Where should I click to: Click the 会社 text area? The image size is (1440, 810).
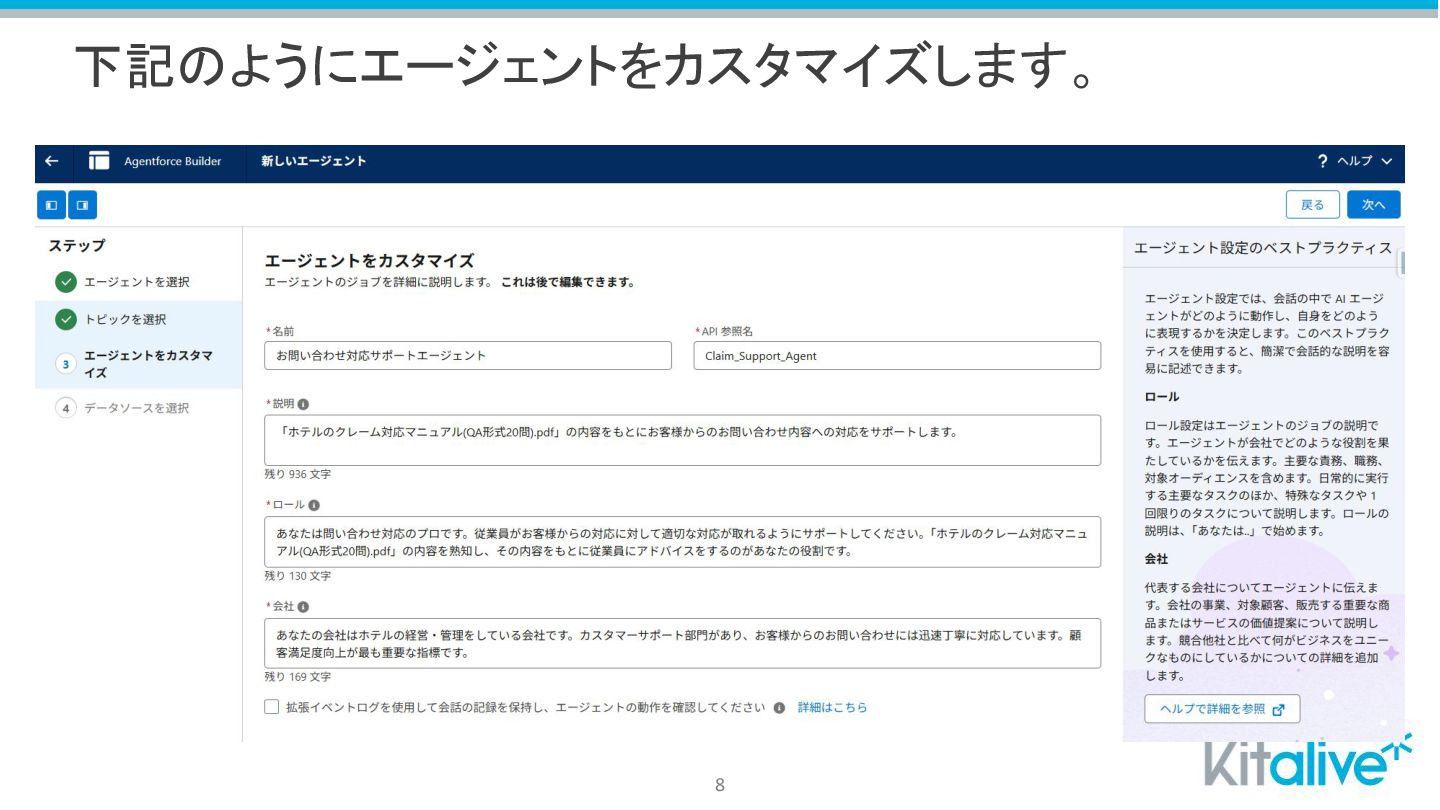click(x=683, y=643)
